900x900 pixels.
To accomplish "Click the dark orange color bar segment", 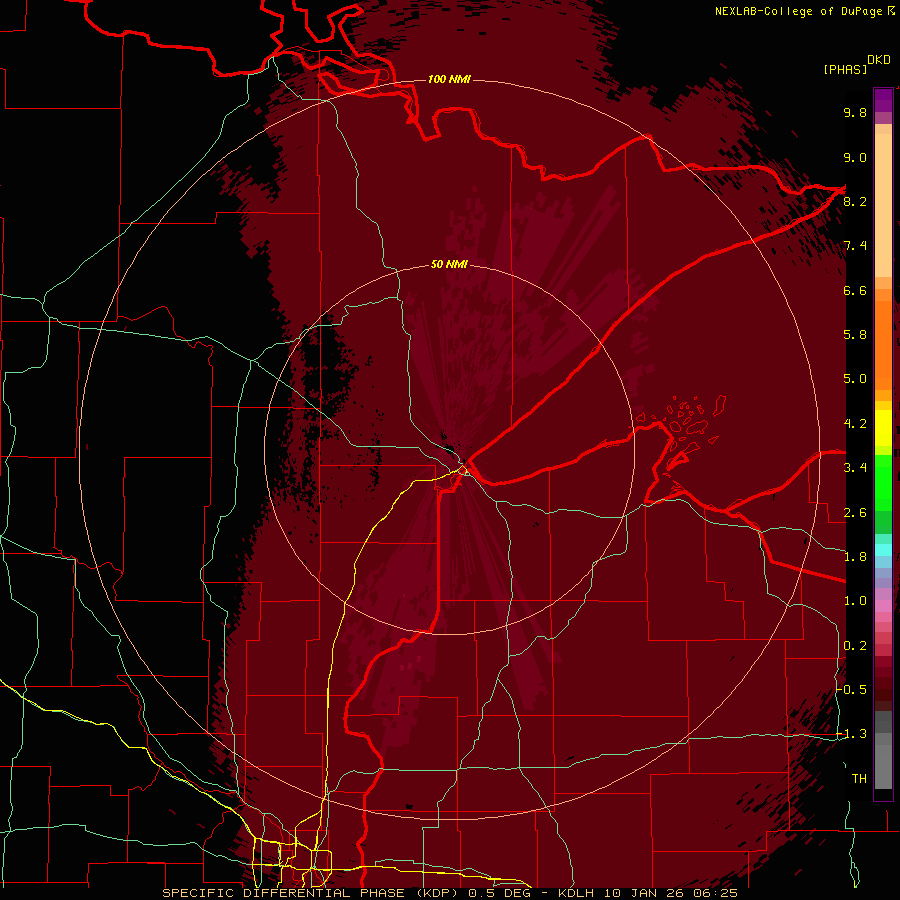I will tap(883, 346).
